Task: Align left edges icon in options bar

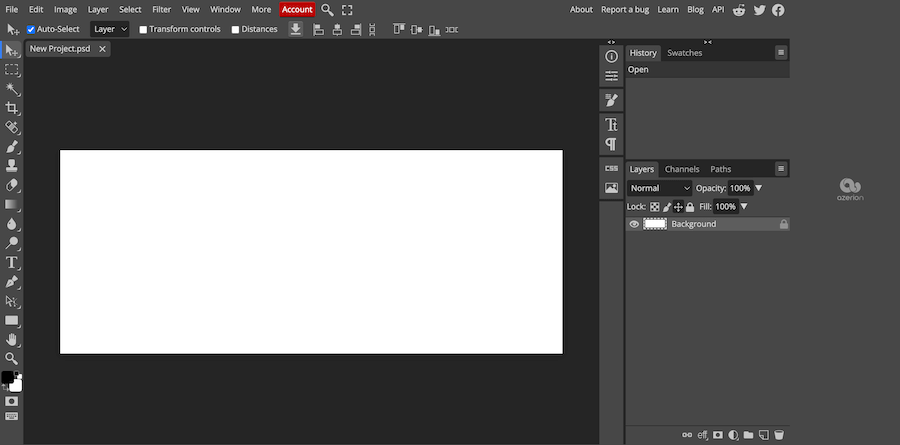Action: pos(319,29)
